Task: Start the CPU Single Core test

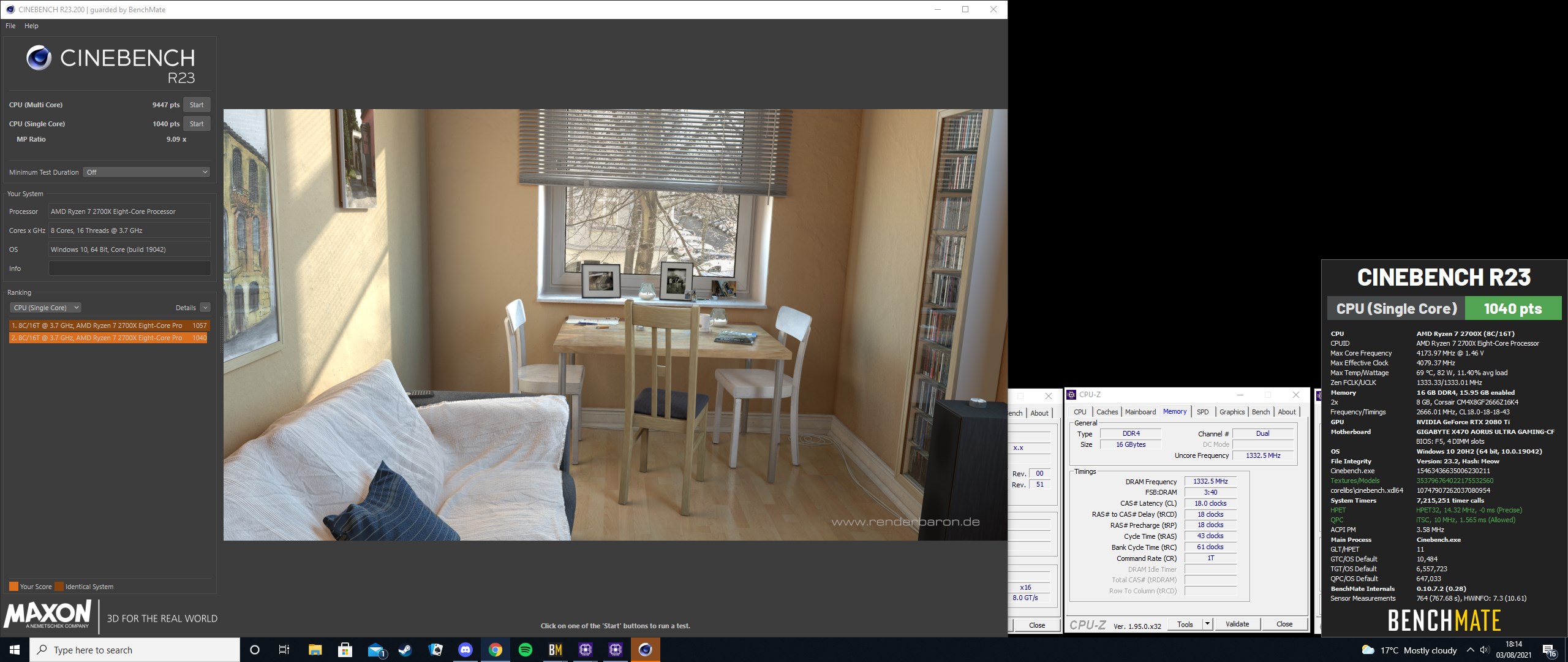Action: coord(197,124)
